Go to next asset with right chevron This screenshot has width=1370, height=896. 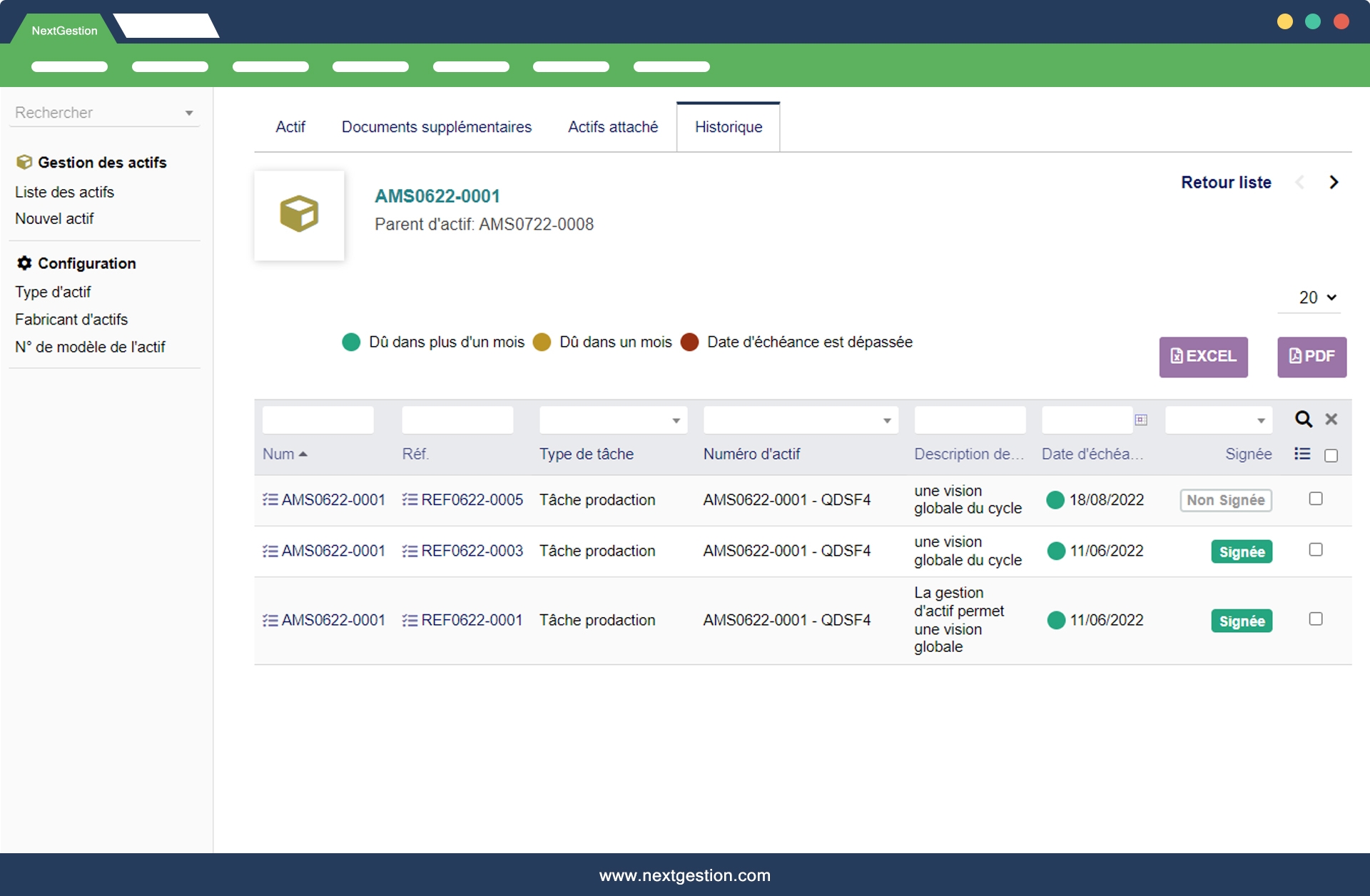coord(1334,183)
